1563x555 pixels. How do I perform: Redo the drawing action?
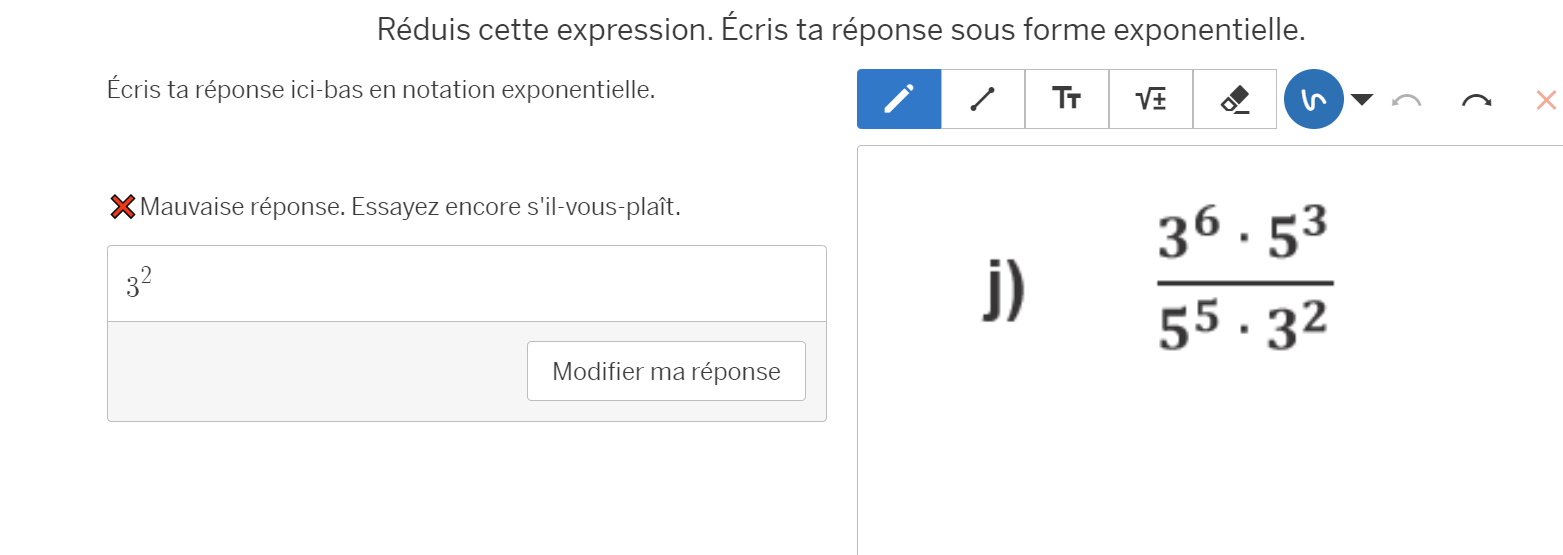coord(1476,100)
